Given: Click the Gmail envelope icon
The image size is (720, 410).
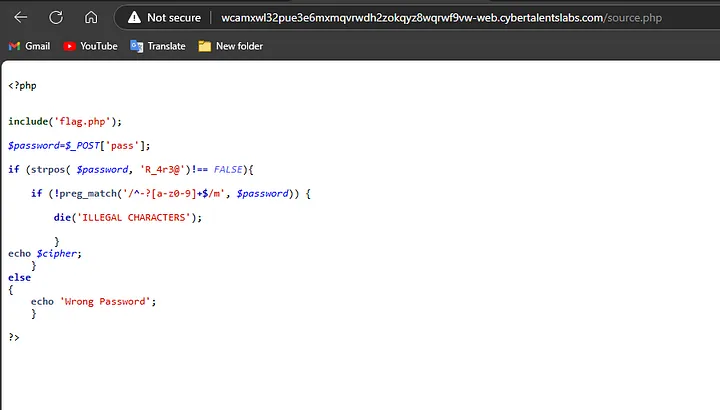Looking at the screenshot, I should (x=14, y=46).
